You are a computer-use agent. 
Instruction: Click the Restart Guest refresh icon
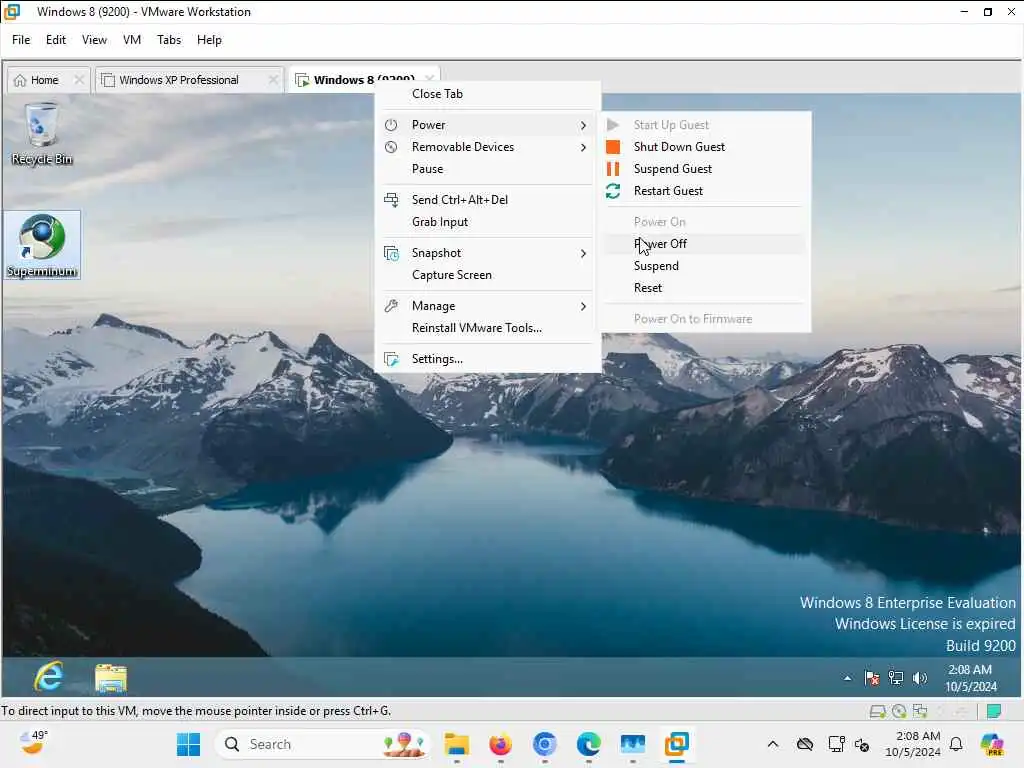[x=613, y=191]
